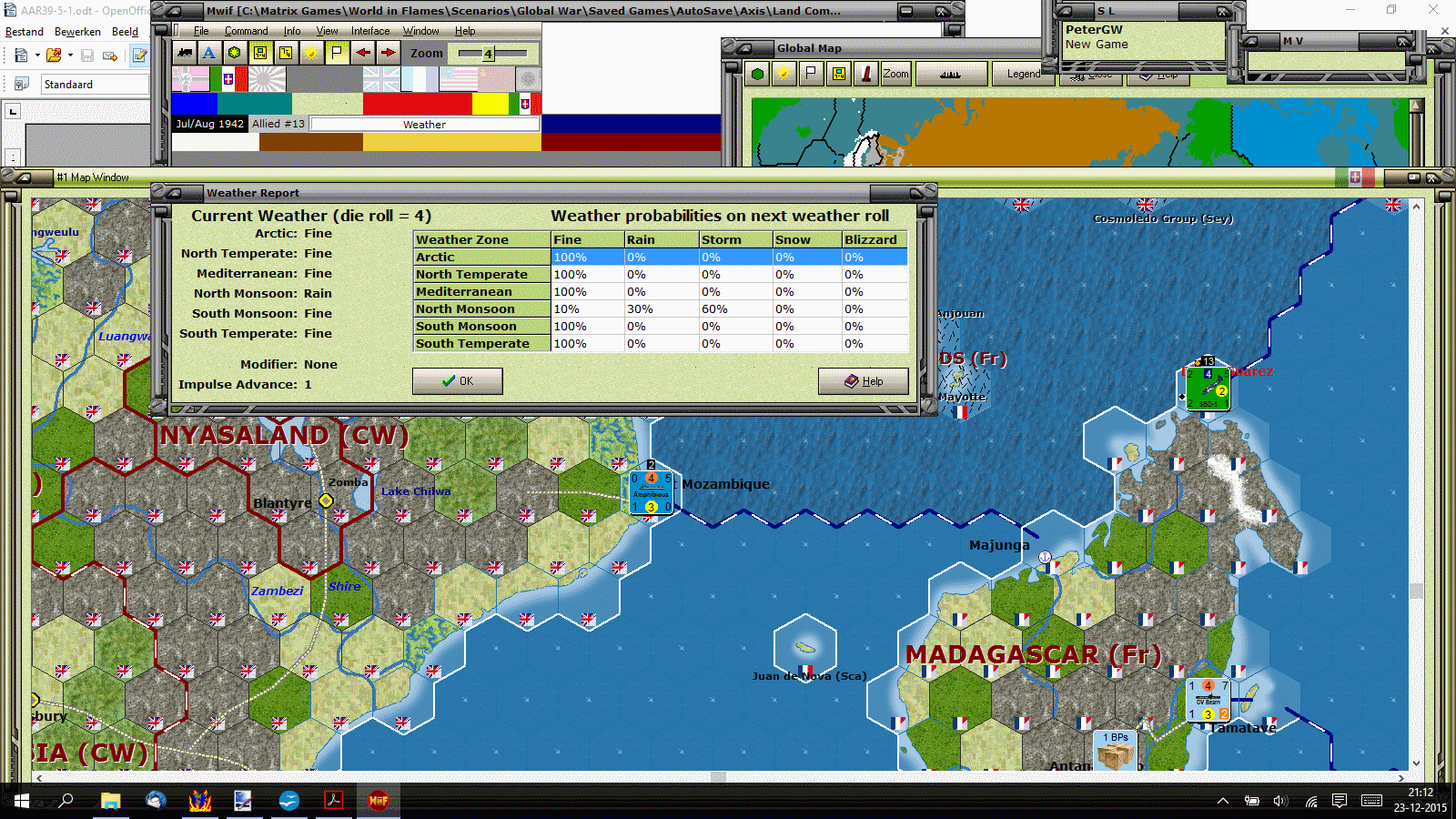Viewport: 1456px width, 819px height.
Task: Click the 60% Storm cell for North Monsoon
Action: [735, 309]
